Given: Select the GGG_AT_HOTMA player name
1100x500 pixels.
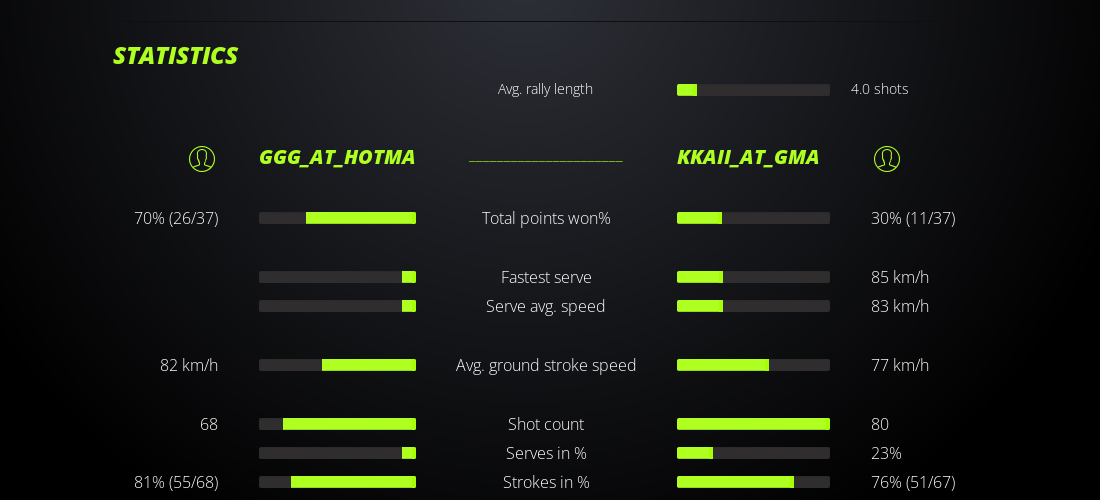Looking at the screenshot, I should pyautogui.click(x=337, y=157).
